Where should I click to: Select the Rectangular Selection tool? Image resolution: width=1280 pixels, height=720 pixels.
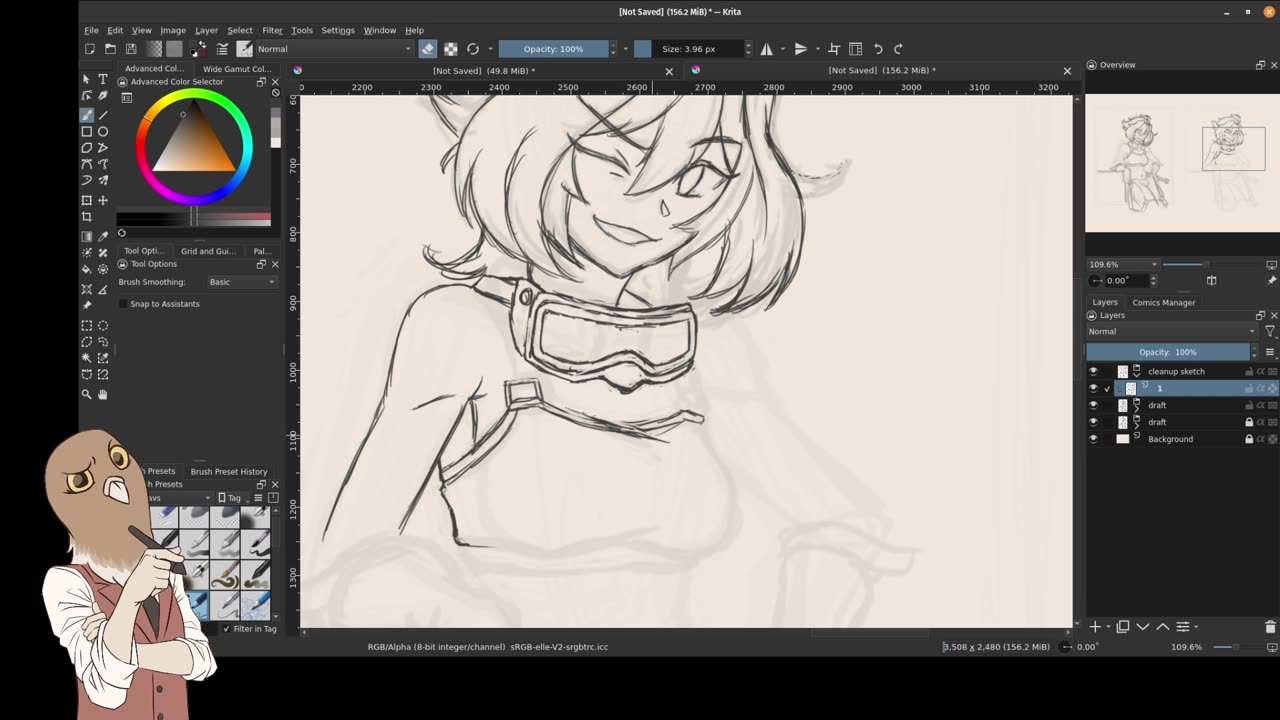tap(87, 325)
